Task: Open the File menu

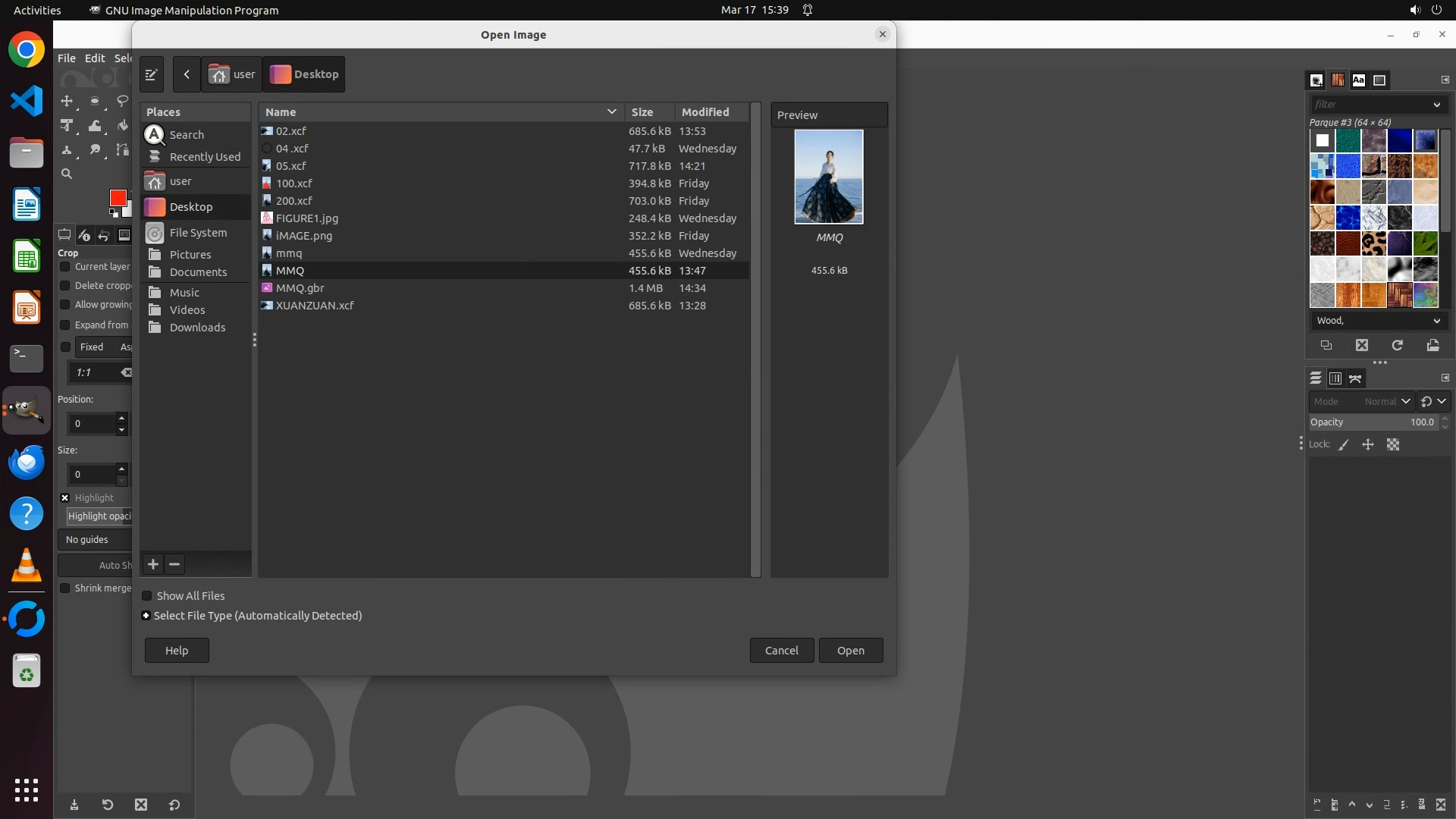Action: 67,58
